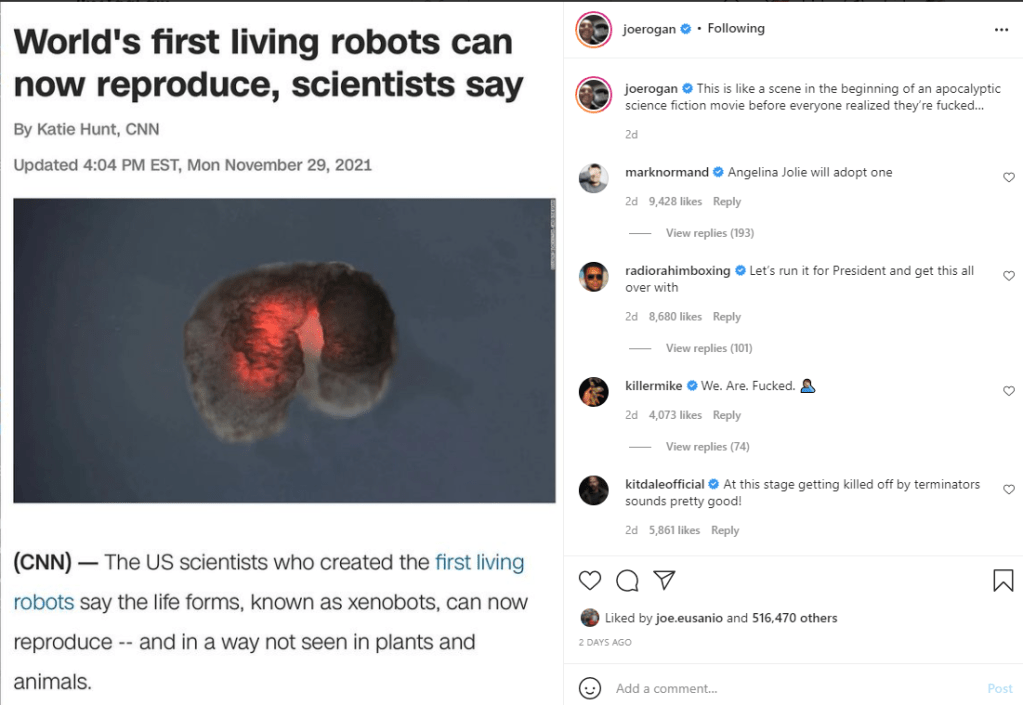Share the post via paper plane icon
The width and height of the screenshot is (1023, 705).
(x=663, y=580)
